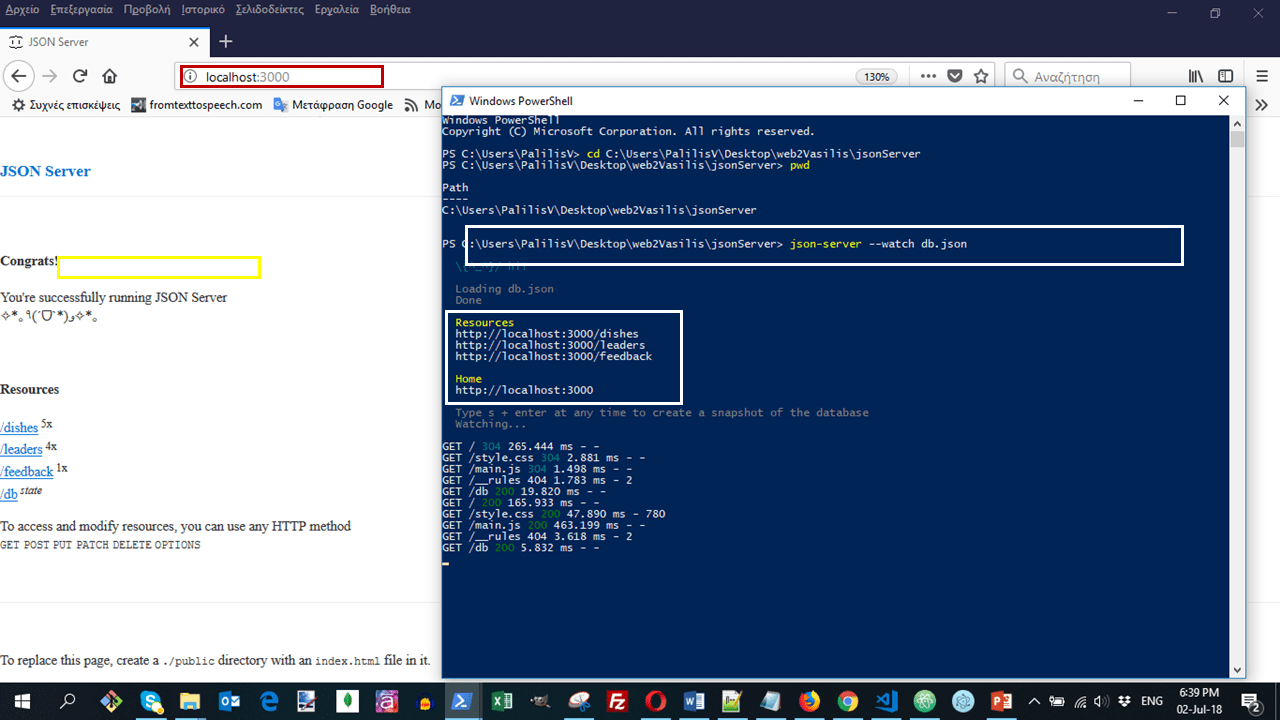Launch FileZilla from the taskbar
1280x720 pixels.
(x=617, y=701)
